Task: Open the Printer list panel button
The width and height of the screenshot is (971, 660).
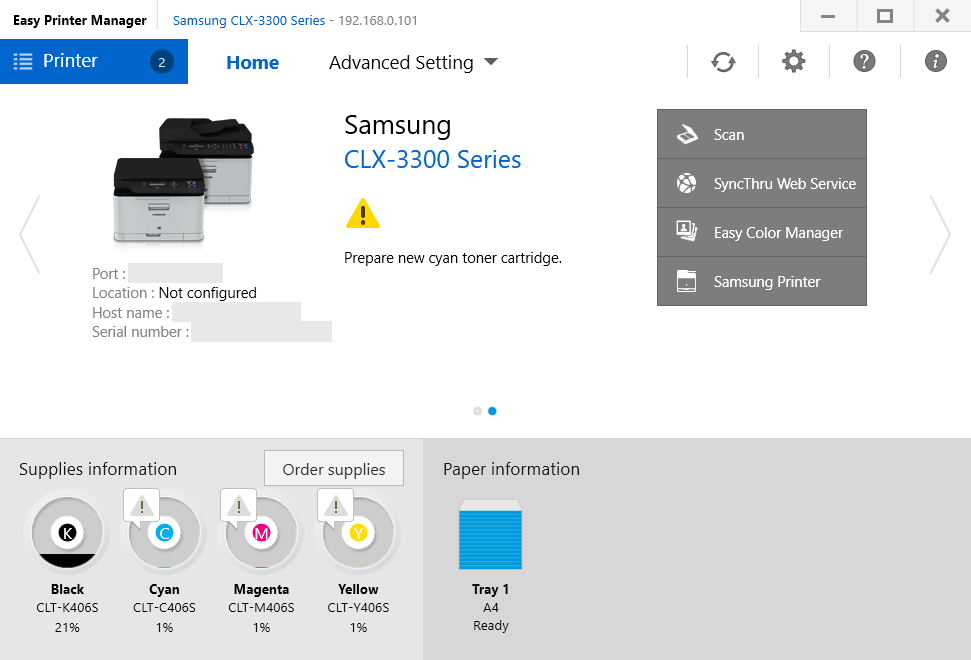Action: (x=94, y=61)
